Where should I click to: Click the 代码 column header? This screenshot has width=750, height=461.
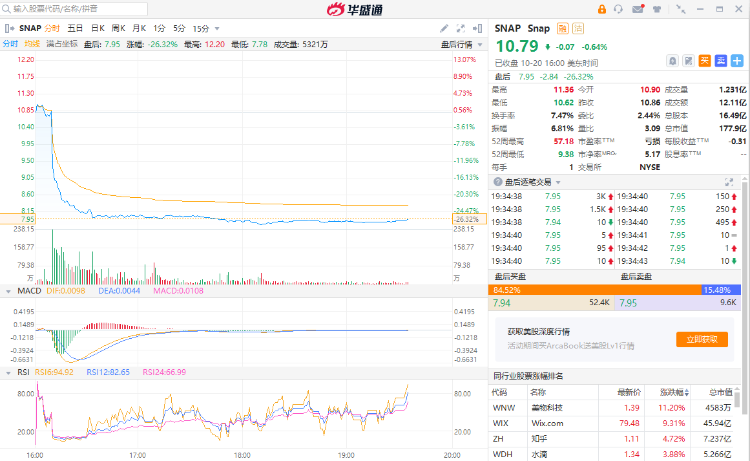click(499, 393)
